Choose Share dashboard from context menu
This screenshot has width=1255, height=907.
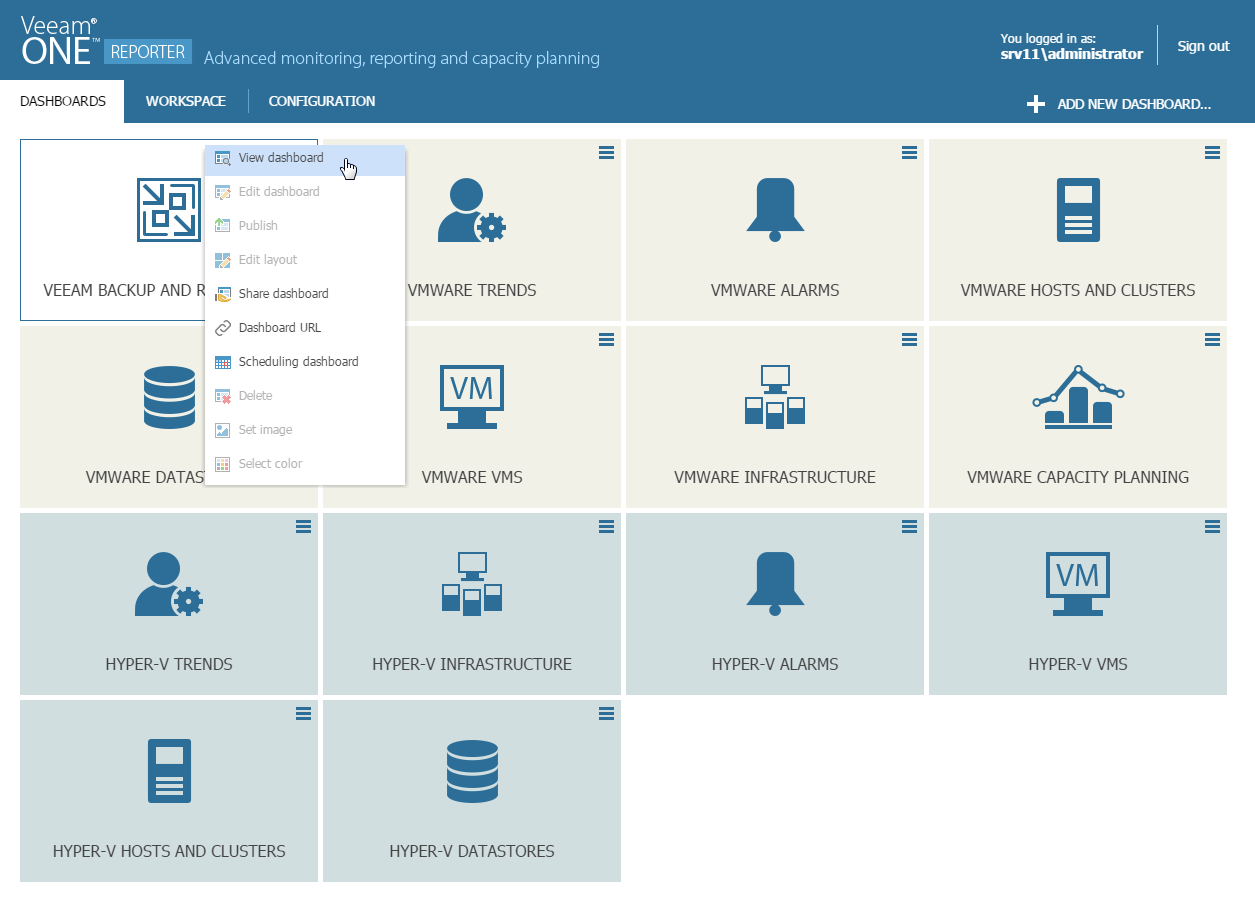[305, 294]
